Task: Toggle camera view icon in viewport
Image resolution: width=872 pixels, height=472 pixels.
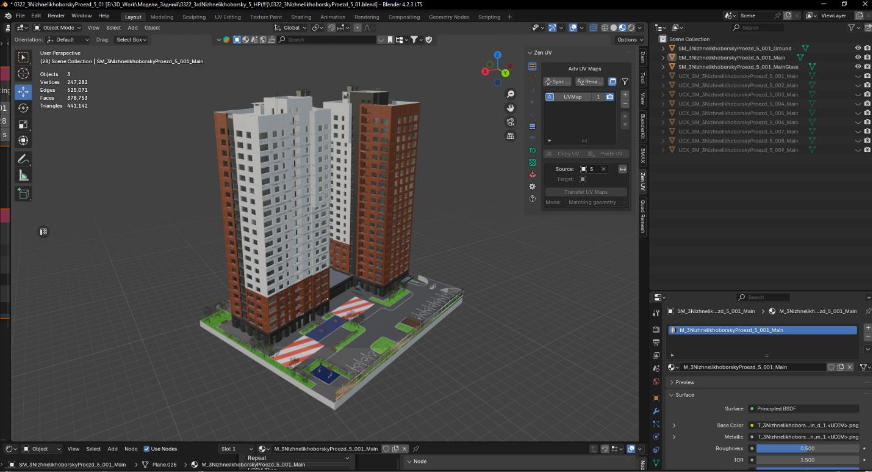Action: click(510, 122)
